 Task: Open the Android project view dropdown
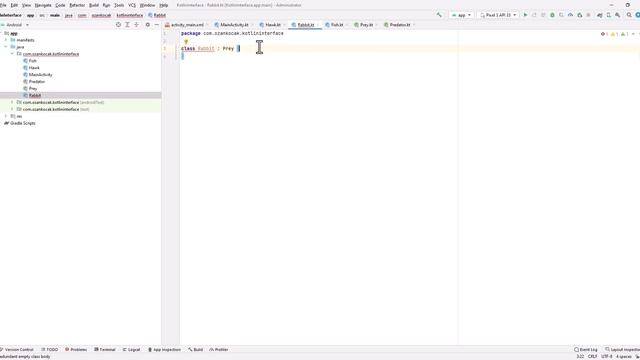tap(16, 25)
